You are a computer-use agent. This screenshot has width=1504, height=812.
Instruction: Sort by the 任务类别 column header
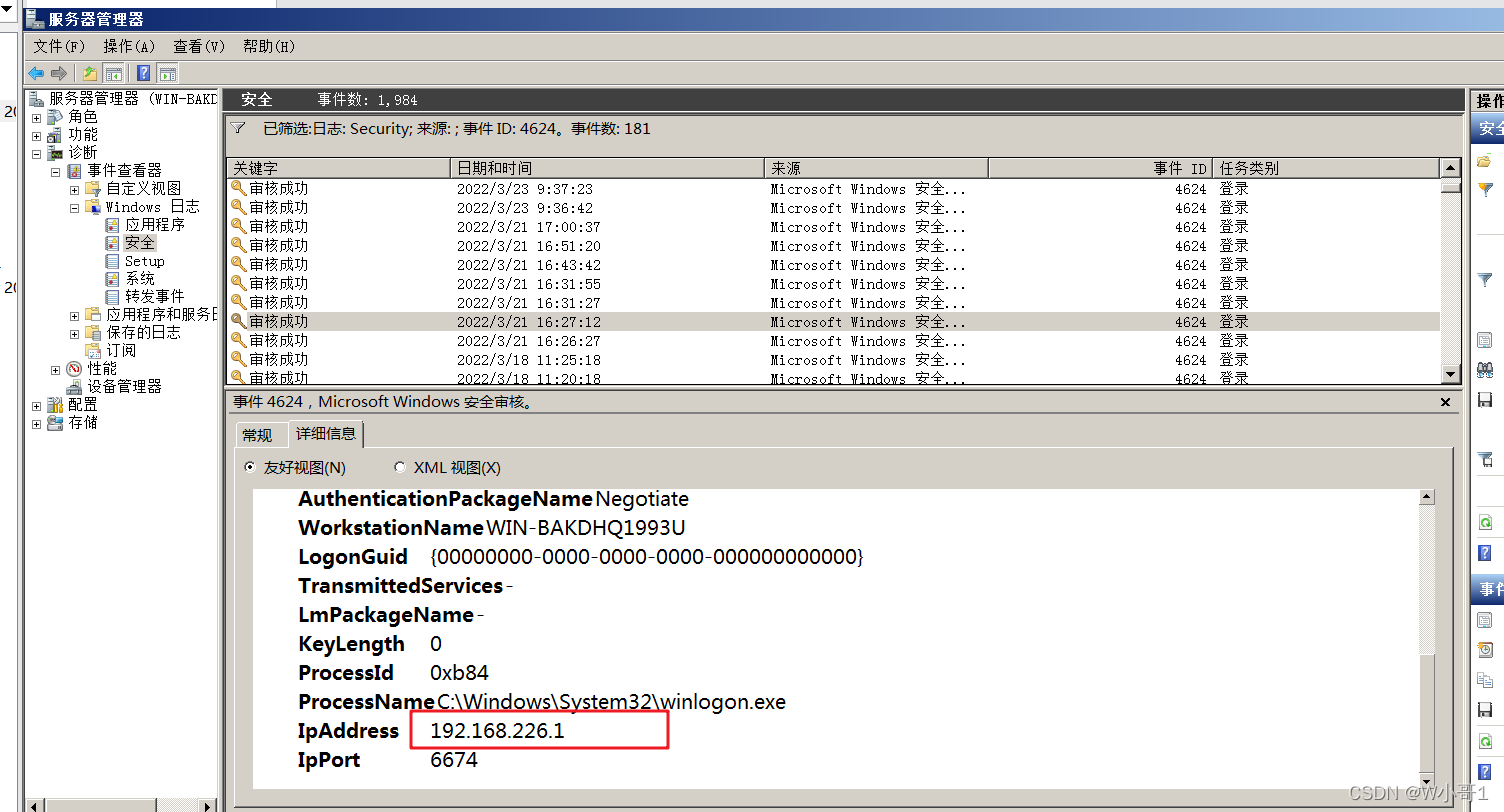coord(1326,168)
